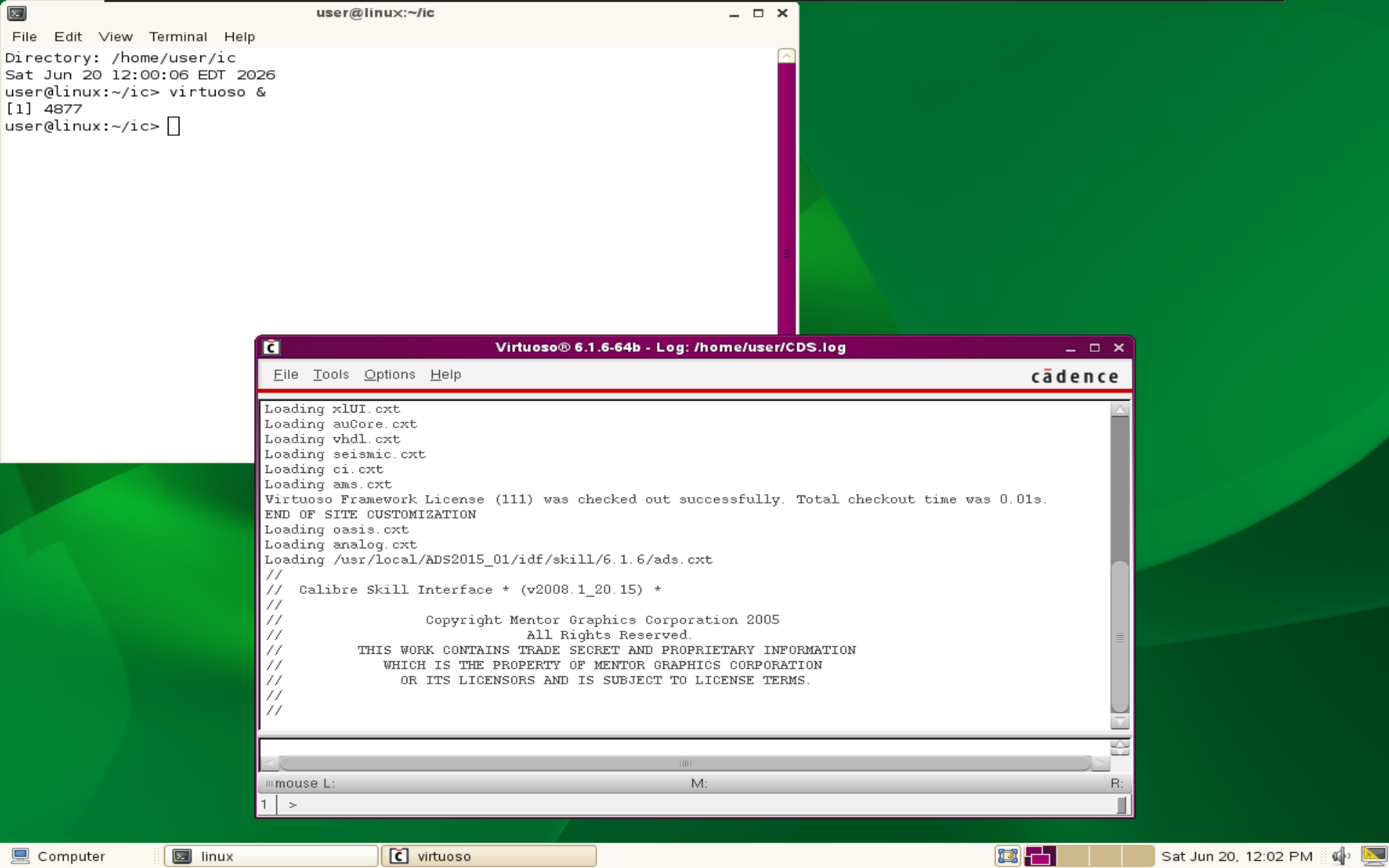Screen dimensions: 1389x868
Task: Click the 'virtuoso &' command line in terminal
Action: click(135, 92)
